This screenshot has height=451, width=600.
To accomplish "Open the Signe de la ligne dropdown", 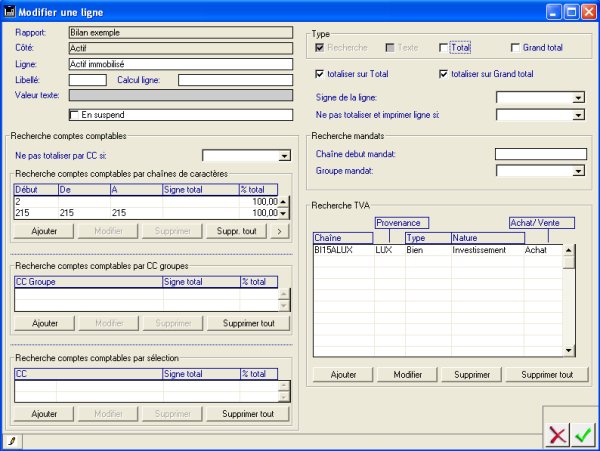I will [x=578, y=98].
